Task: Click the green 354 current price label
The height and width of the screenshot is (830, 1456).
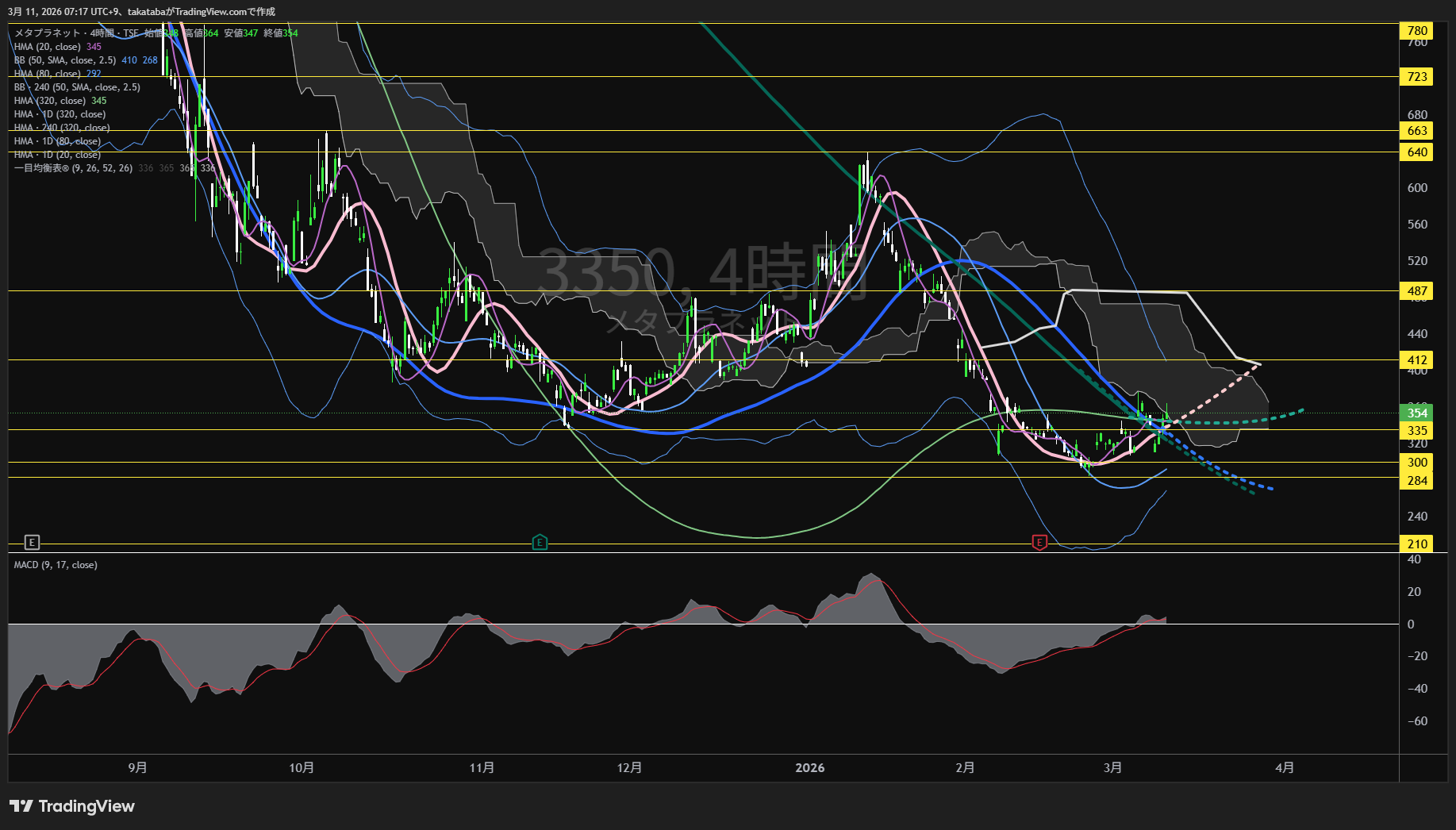Action: (x=1416, y=413)
